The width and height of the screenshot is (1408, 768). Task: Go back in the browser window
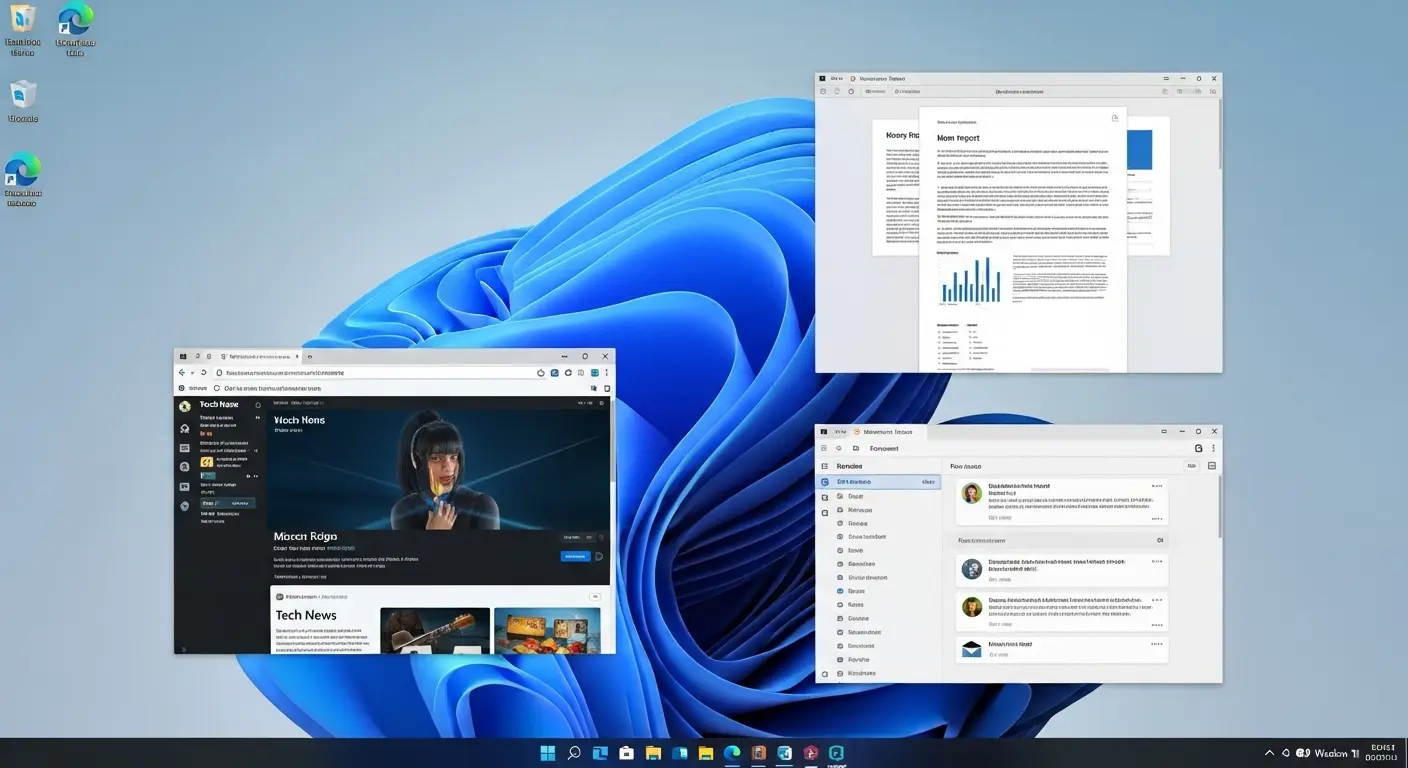click(182, 372)
